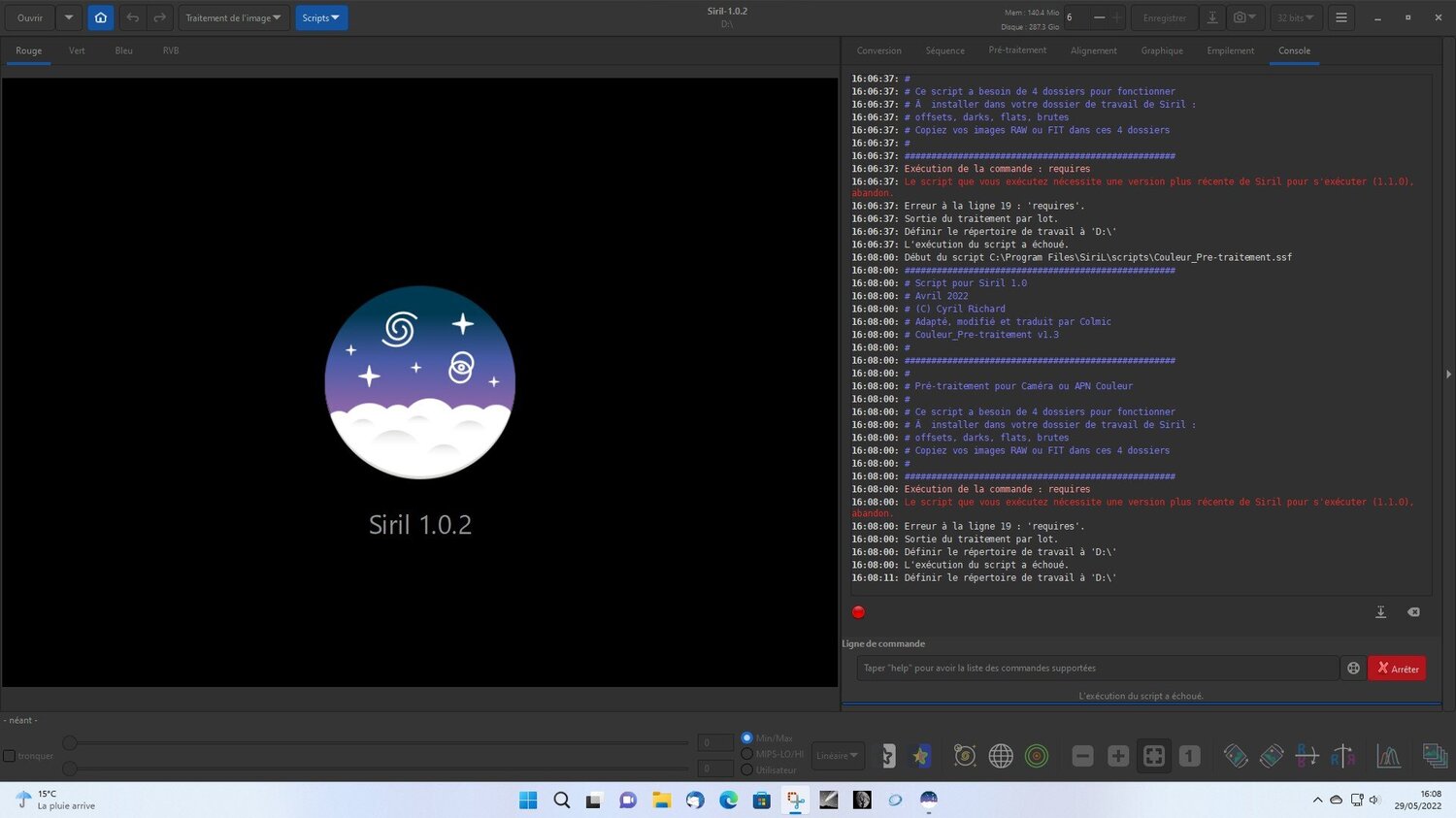Select the Vert channel tab
This screenshot has width=1456, height=818.
click(x=77, y=50)
